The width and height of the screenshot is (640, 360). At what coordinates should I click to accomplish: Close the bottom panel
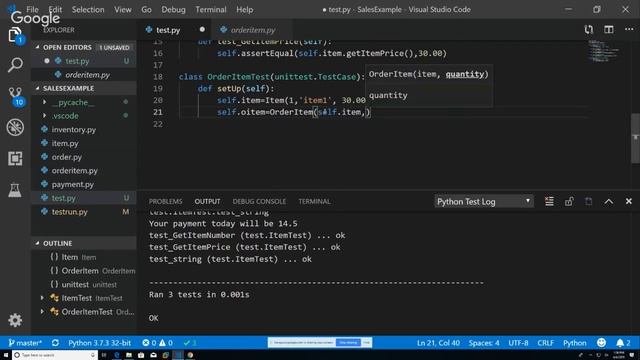[x=629, y=201]
